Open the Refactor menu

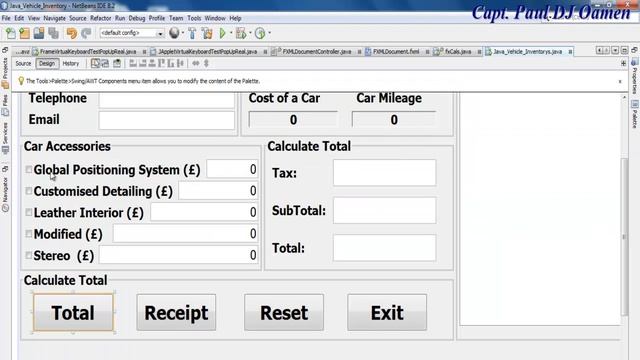pyautogui.click(x=100, y=18)
